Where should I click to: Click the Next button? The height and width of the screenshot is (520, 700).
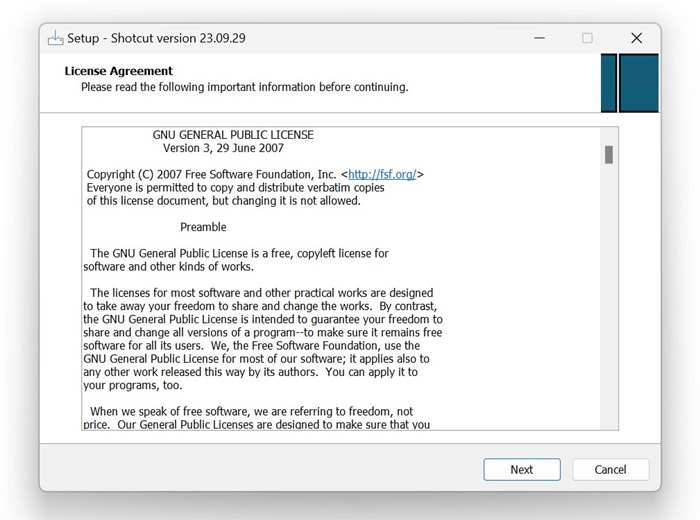point(521,470)
